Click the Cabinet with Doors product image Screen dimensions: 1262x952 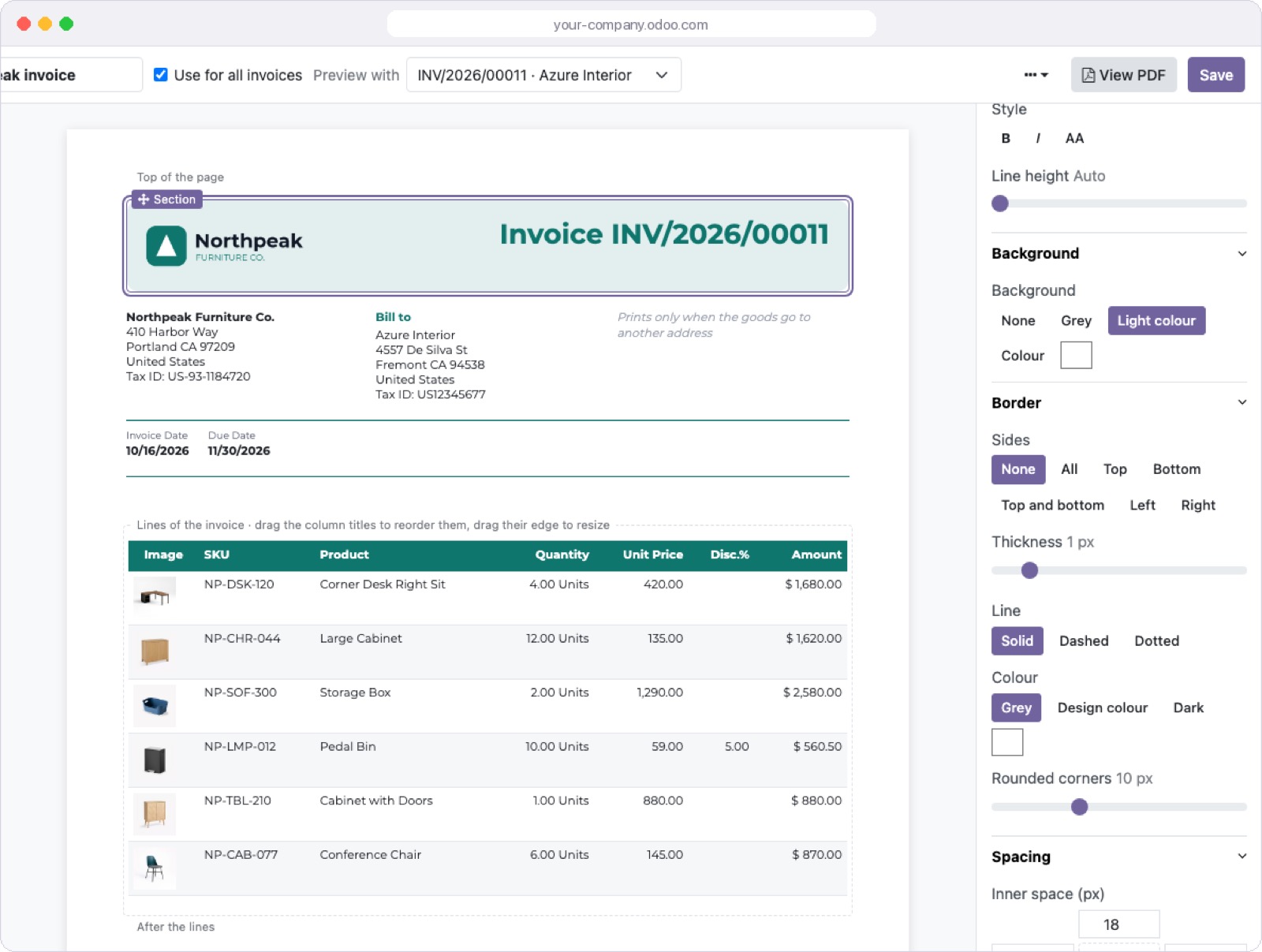coord(155,814)
